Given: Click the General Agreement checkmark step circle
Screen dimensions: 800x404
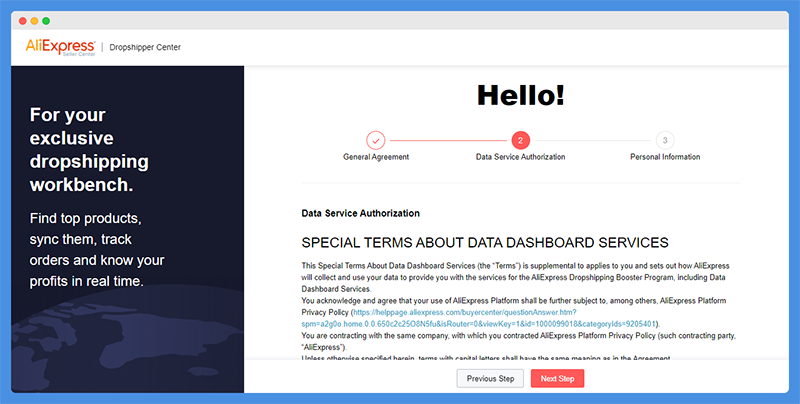Looking at the screenshot, I should tap(376, 140).
